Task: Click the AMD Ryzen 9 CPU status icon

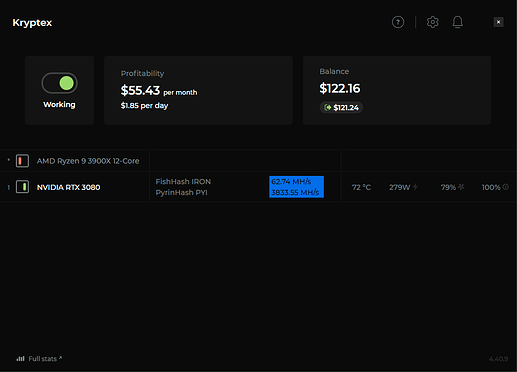Action: coord(22,161)
